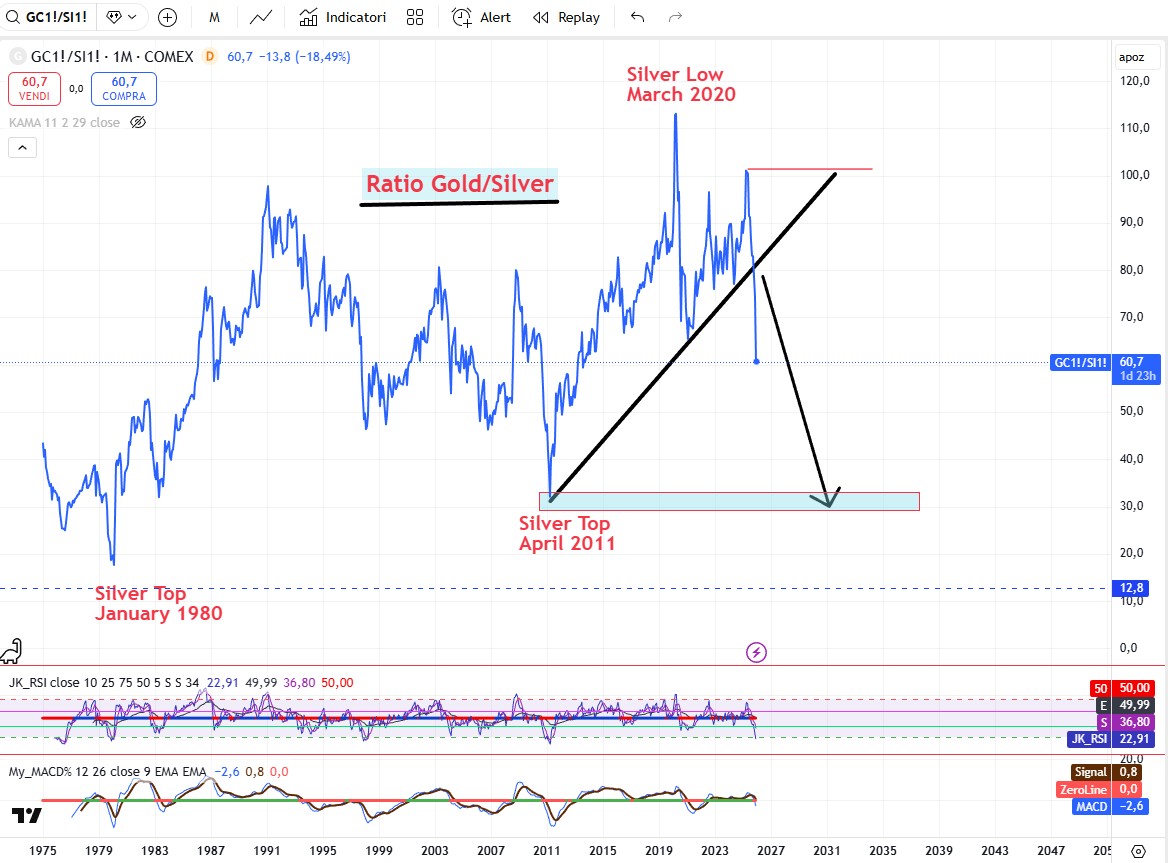Select the My_MACD% indicator legend
Viewport: 1168px width, 863px height.
[107, 771]
